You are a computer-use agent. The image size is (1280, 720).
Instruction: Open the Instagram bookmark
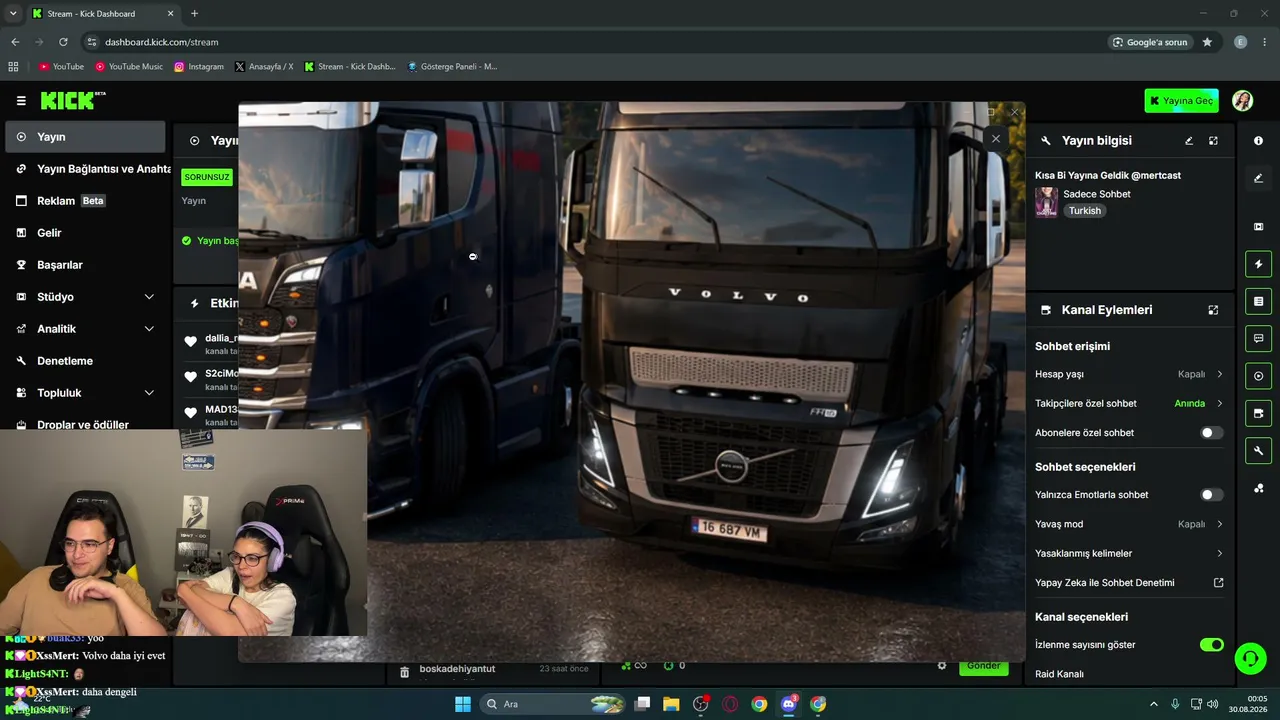pyautogui.click(x=199, y=67)
